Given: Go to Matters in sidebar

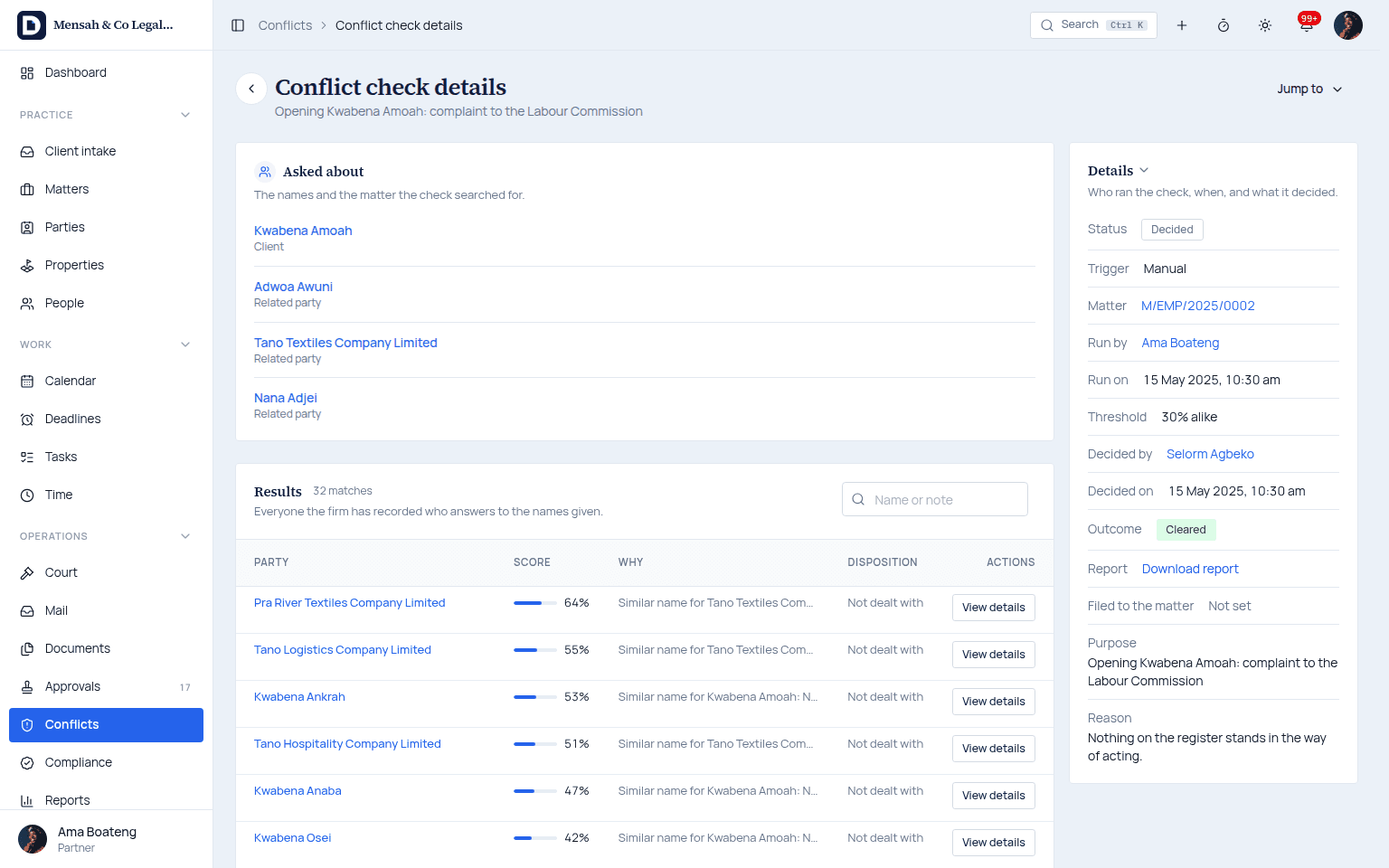Looking at the screenshot, I should 106,189.
